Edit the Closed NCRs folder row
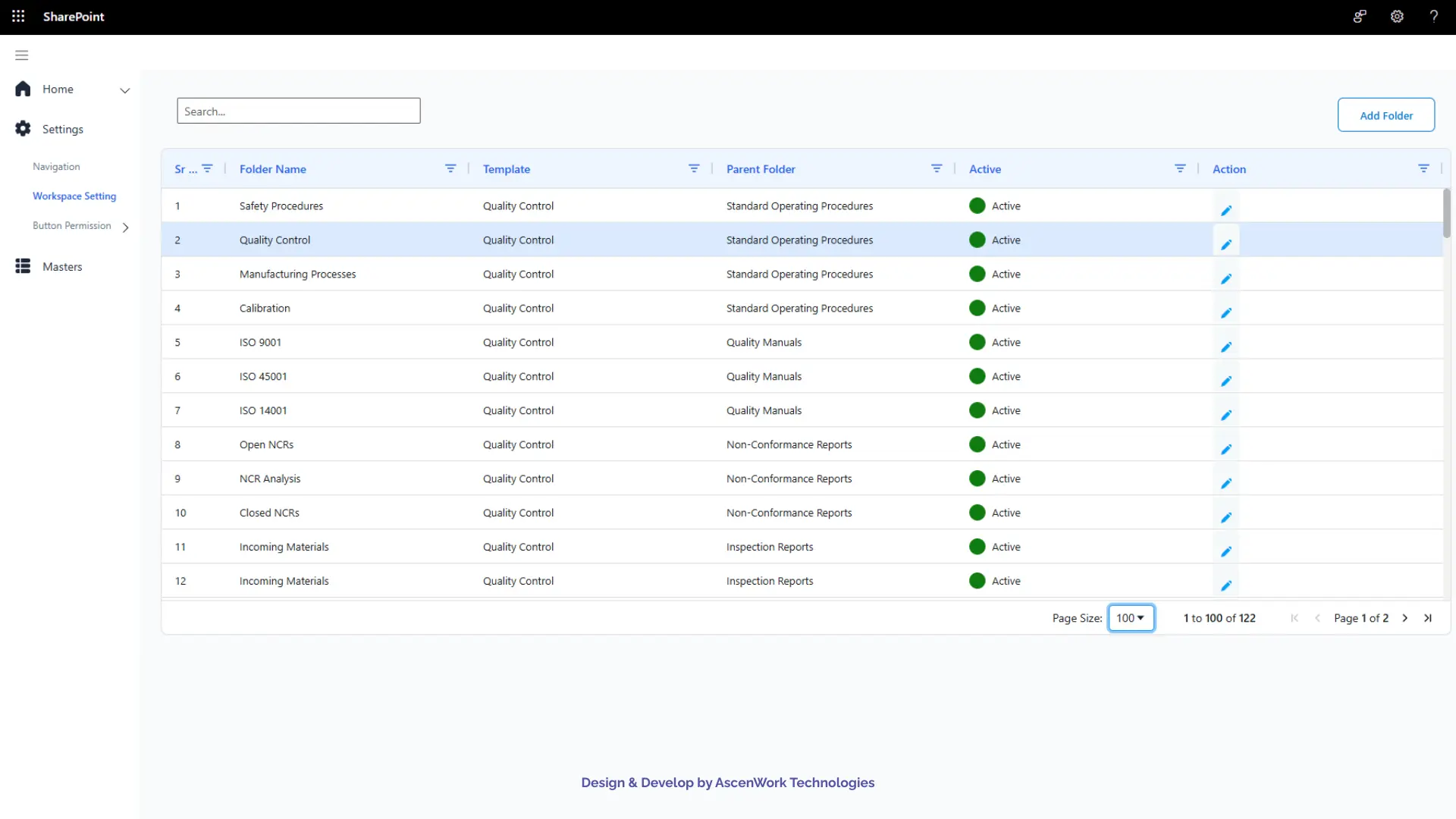The image size is (1456, 819). pyautogui.click(x=1226, y=517)
